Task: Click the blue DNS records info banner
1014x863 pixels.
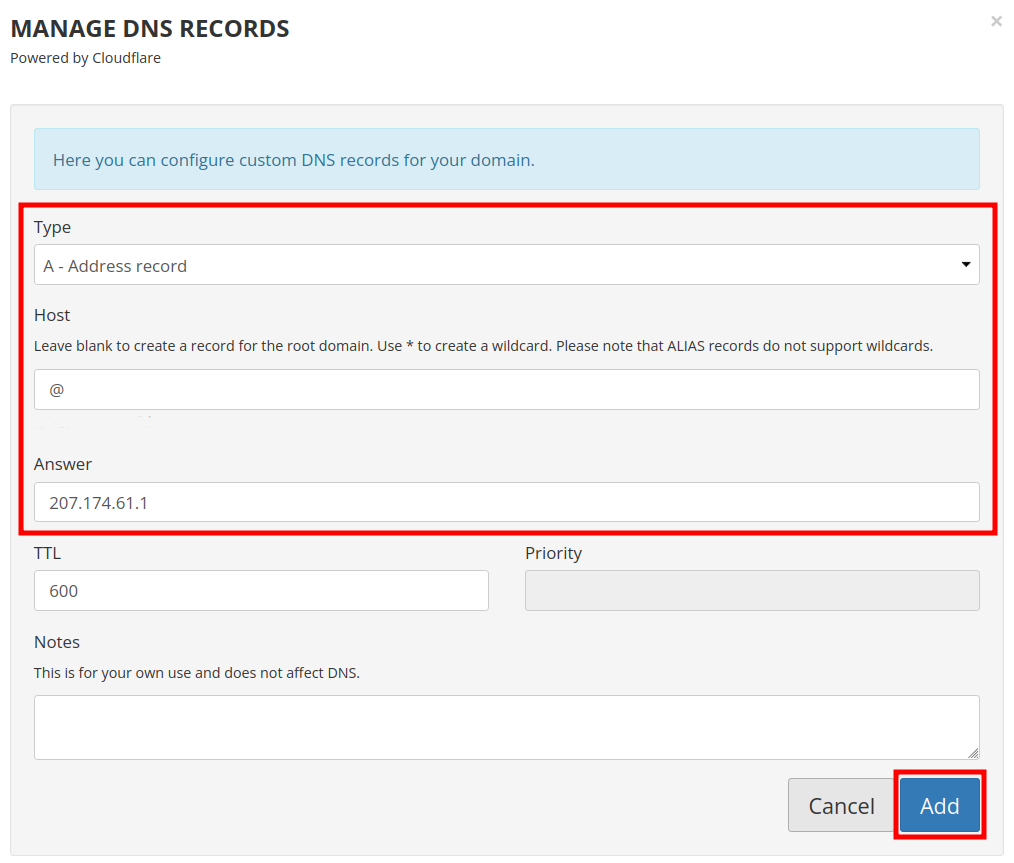Action: [x=506, y=160]
